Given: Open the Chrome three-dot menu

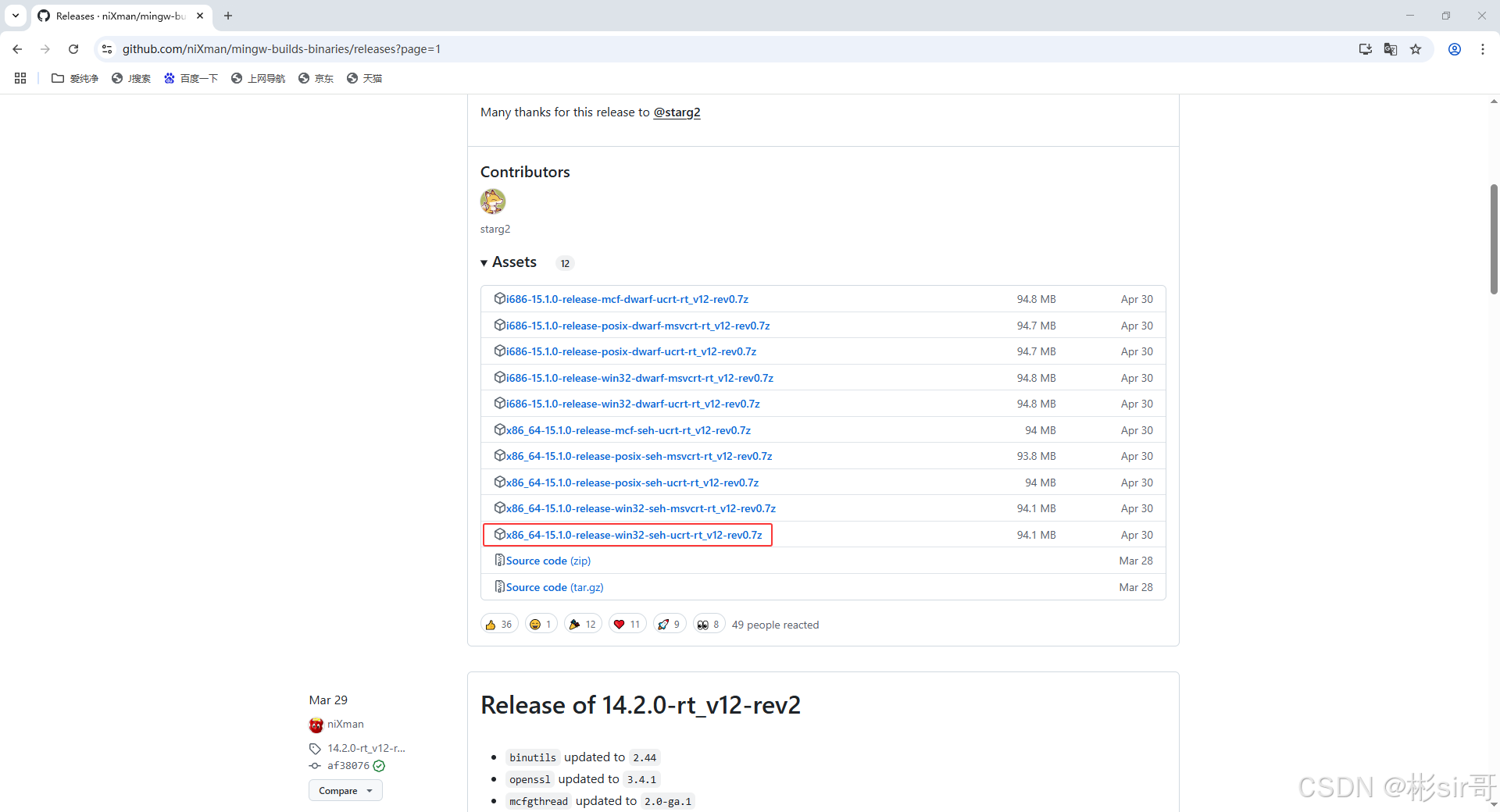Looking at the screenshot, I should (1483, 49).
